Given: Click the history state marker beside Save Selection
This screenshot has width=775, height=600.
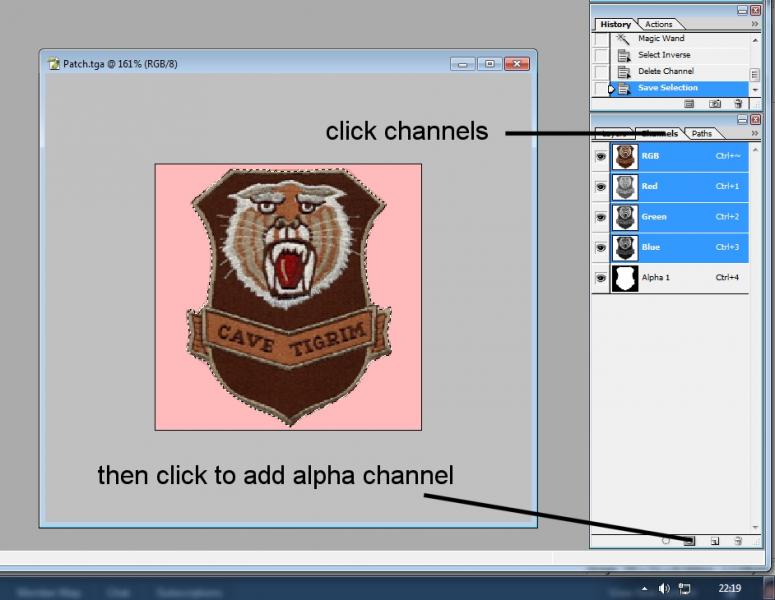Looking at the screenshot, I should [612, 89].
